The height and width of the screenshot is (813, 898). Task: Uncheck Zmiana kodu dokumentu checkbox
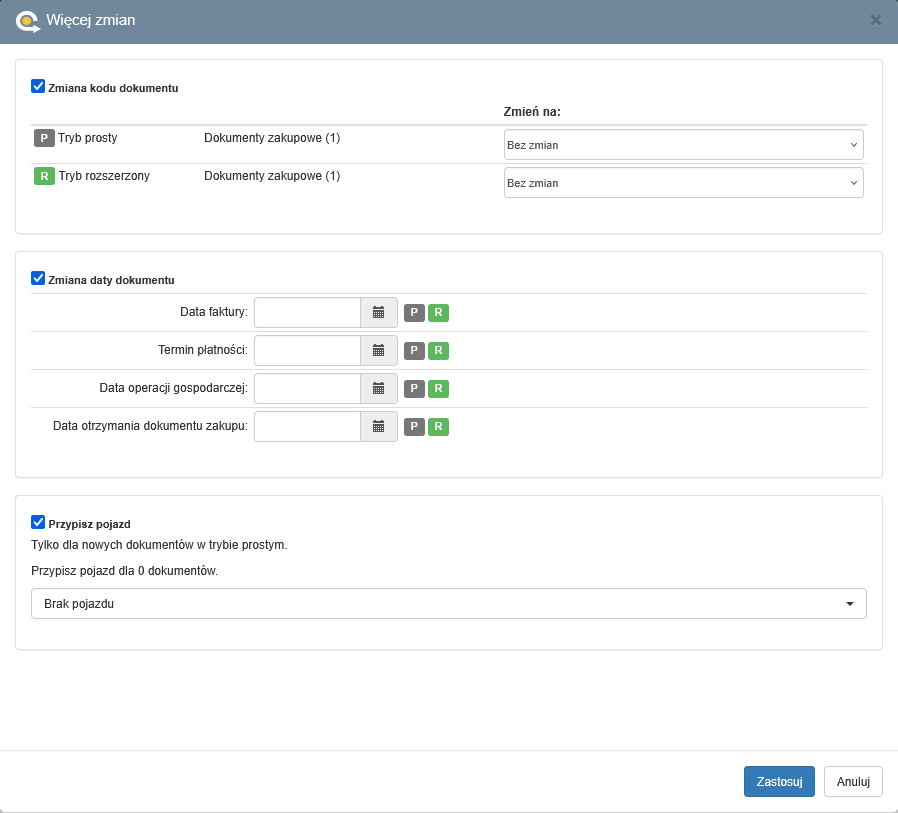point(38,87)
